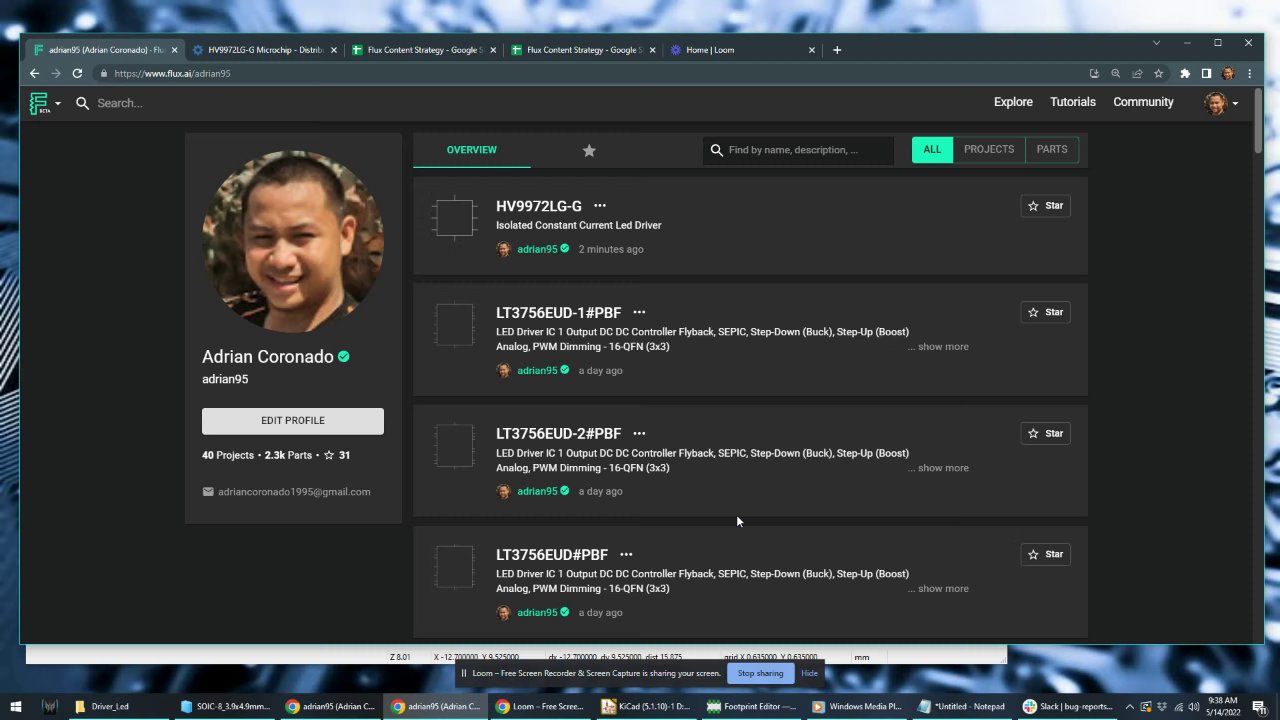Open the Explore page
1280x720 pixels.
pyautogui.click(x=1013, y=102)
